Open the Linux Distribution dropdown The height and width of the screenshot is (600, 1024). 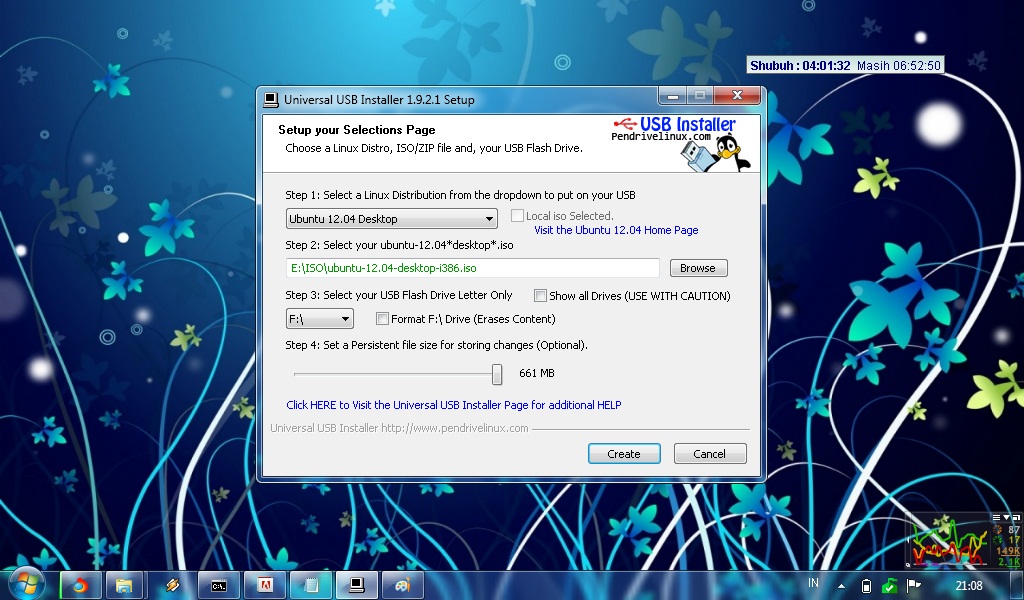[392, 219]
